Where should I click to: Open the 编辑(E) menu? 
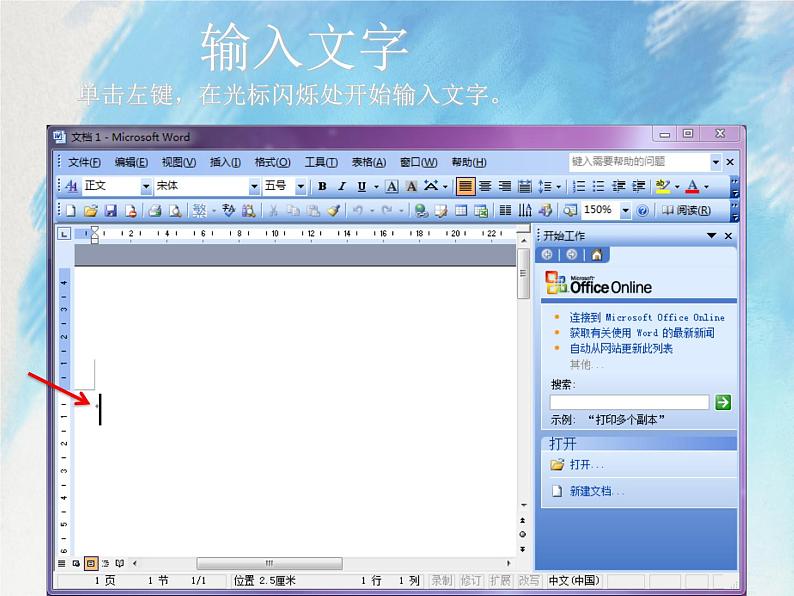pos(131,163)
